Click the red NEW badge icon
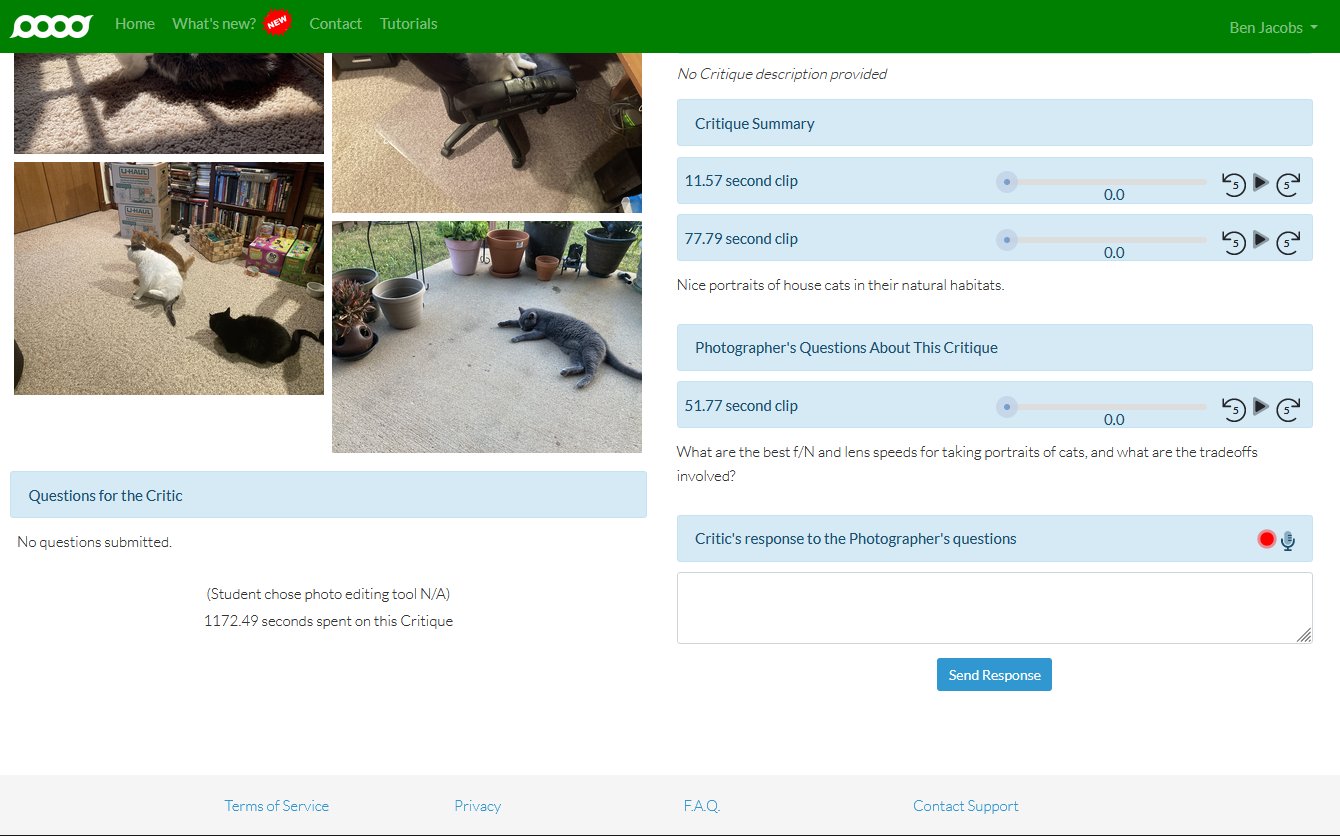The width and height of the screenshot is (1340, 836). click(278, 23)
